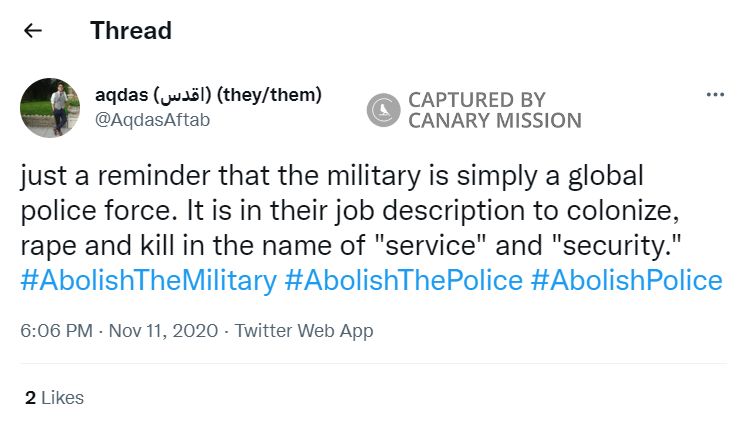Viewport: 744px width, 429px height.
Task: Click the "CANARY MISSION" watermark text
Action: click(x=494, y=121)
